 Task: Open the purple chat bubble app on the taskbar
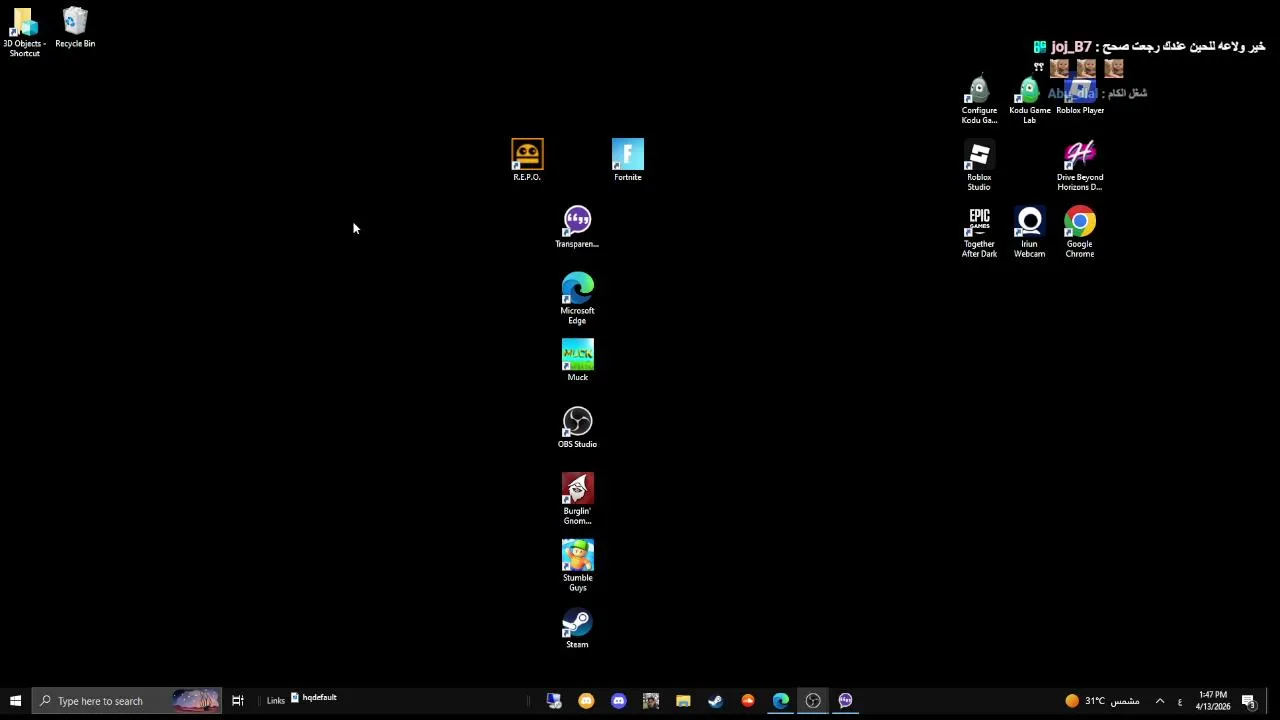(845, 701)
